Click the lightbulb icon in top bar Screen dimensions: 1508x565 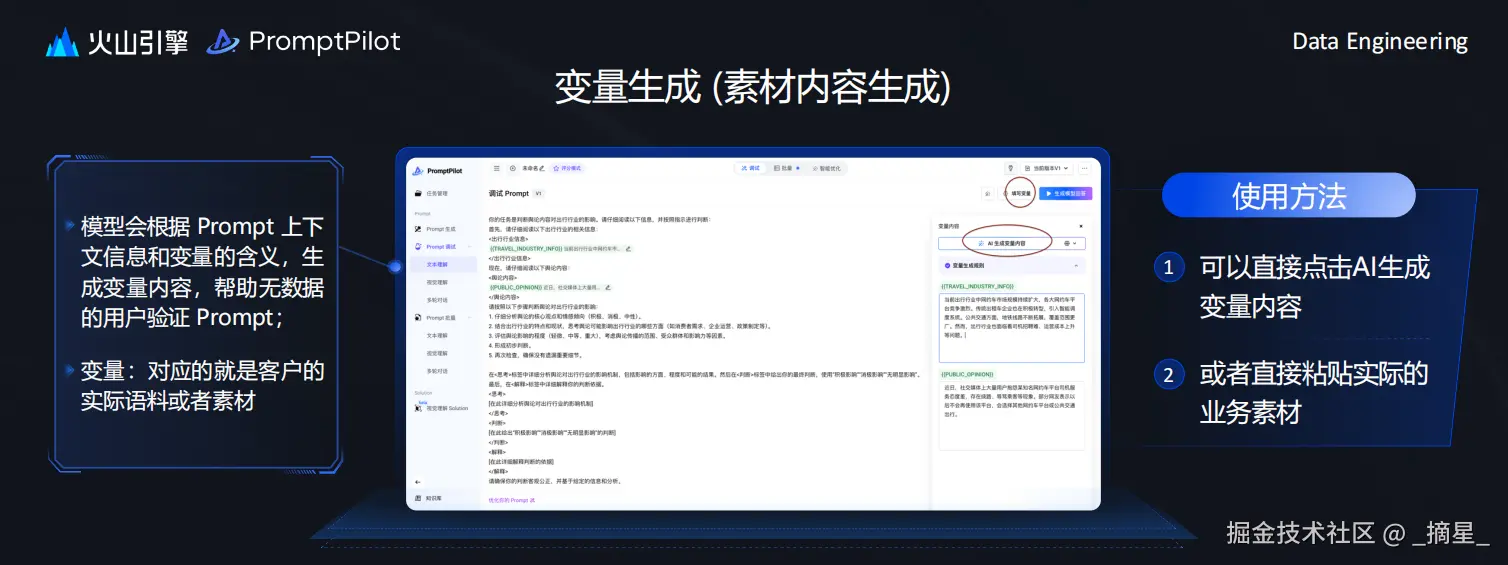(1011, 168)
